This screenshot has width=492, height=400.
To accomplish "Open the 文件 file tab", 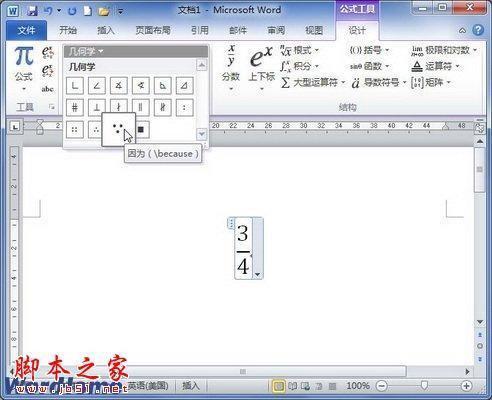I will (26, 31).
